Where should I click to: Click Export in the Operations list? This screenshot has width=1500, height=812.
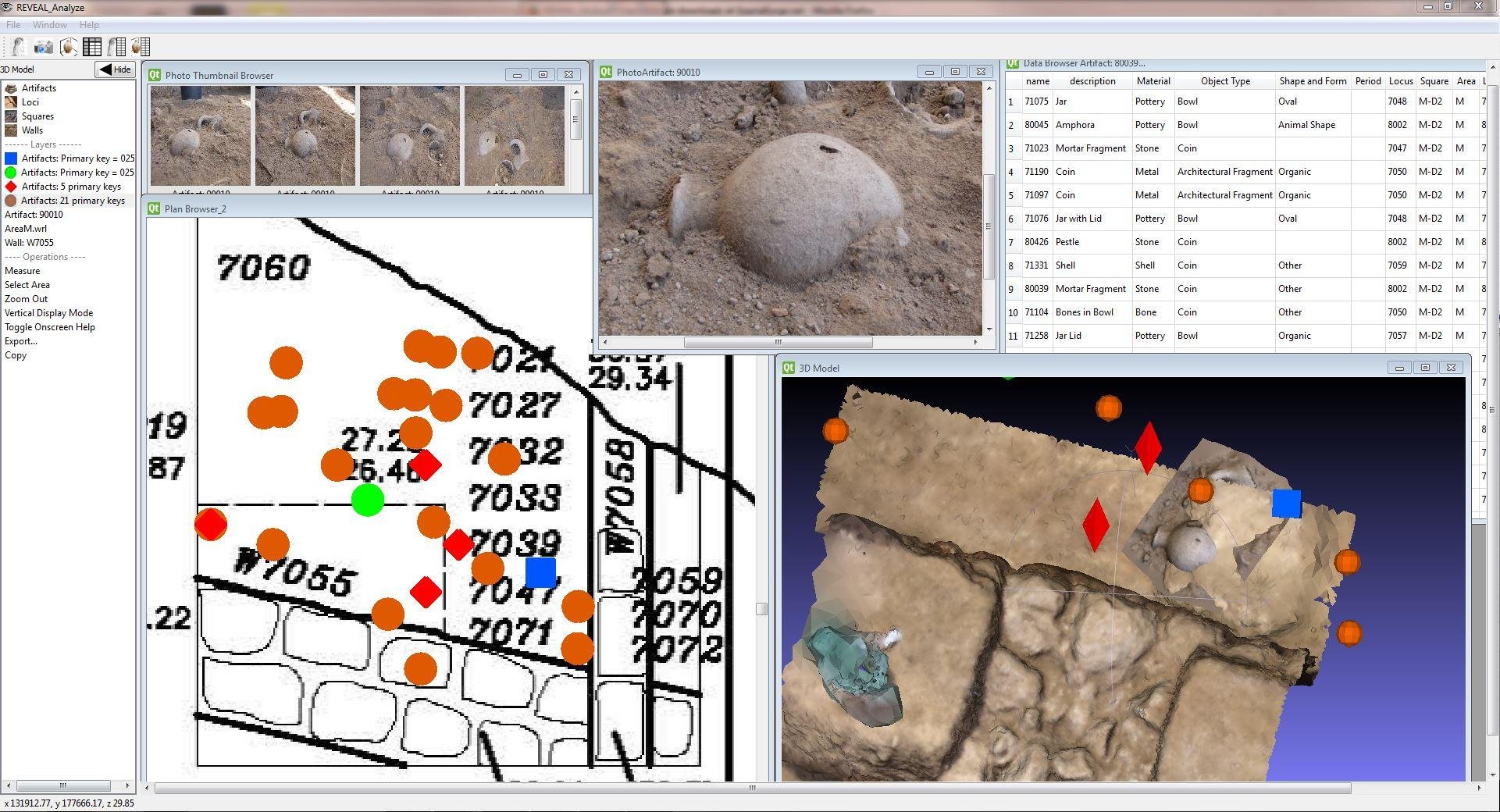click(21, 340)
